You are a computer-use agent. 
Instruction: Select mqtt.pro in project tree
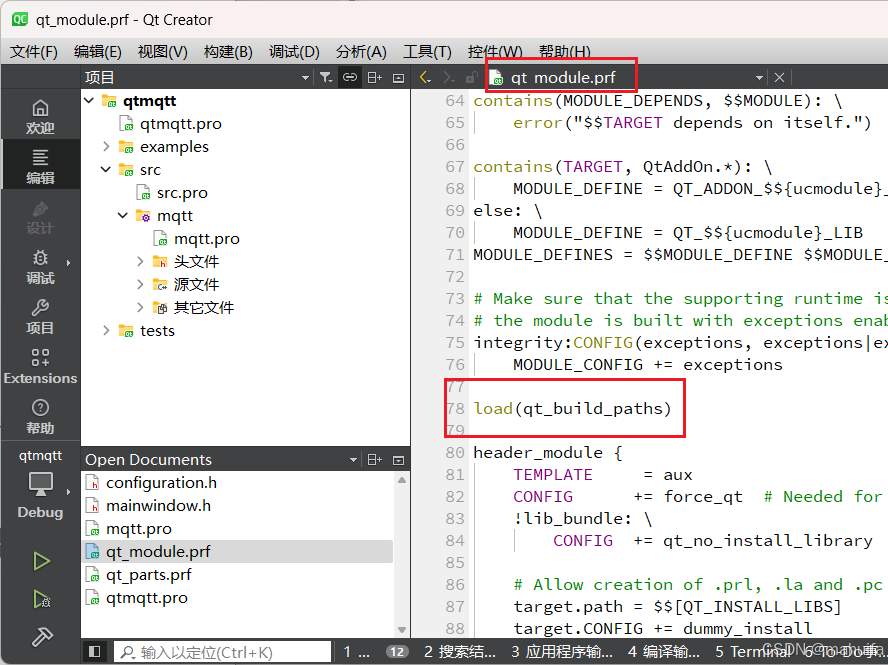(x=207, y=239)
